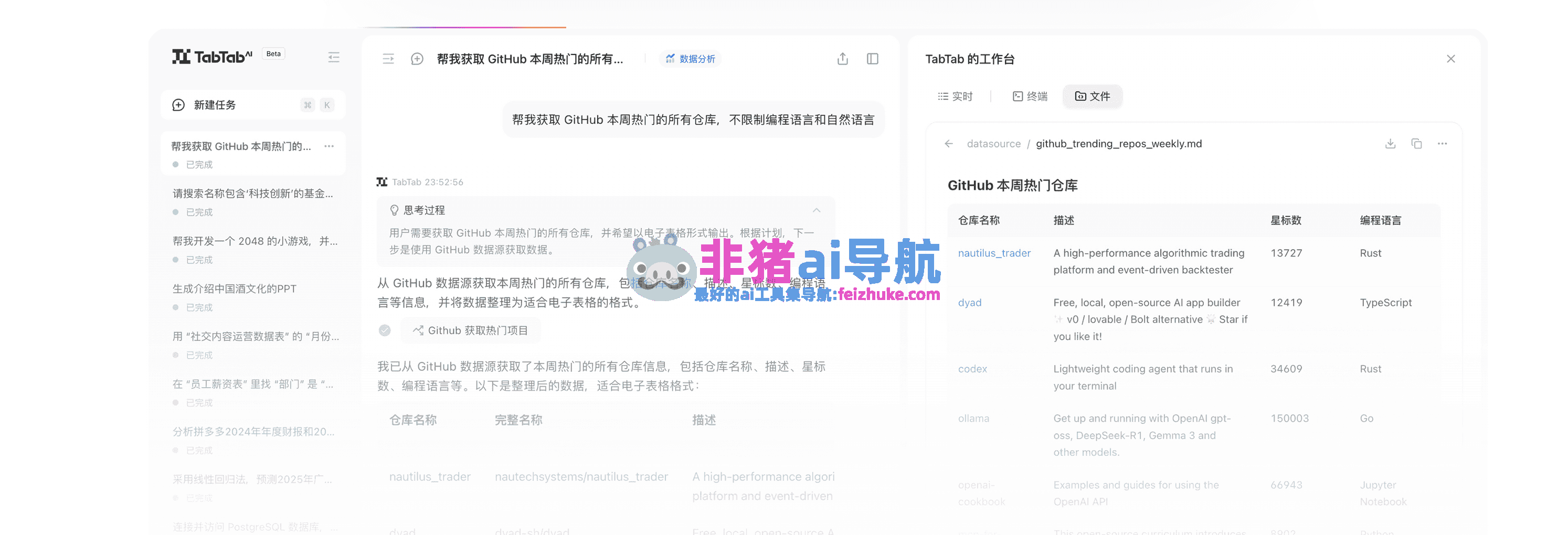Collapse the 思考过程 section
The height and width of the screenshot is (535, 1568).
pos(816,211)
